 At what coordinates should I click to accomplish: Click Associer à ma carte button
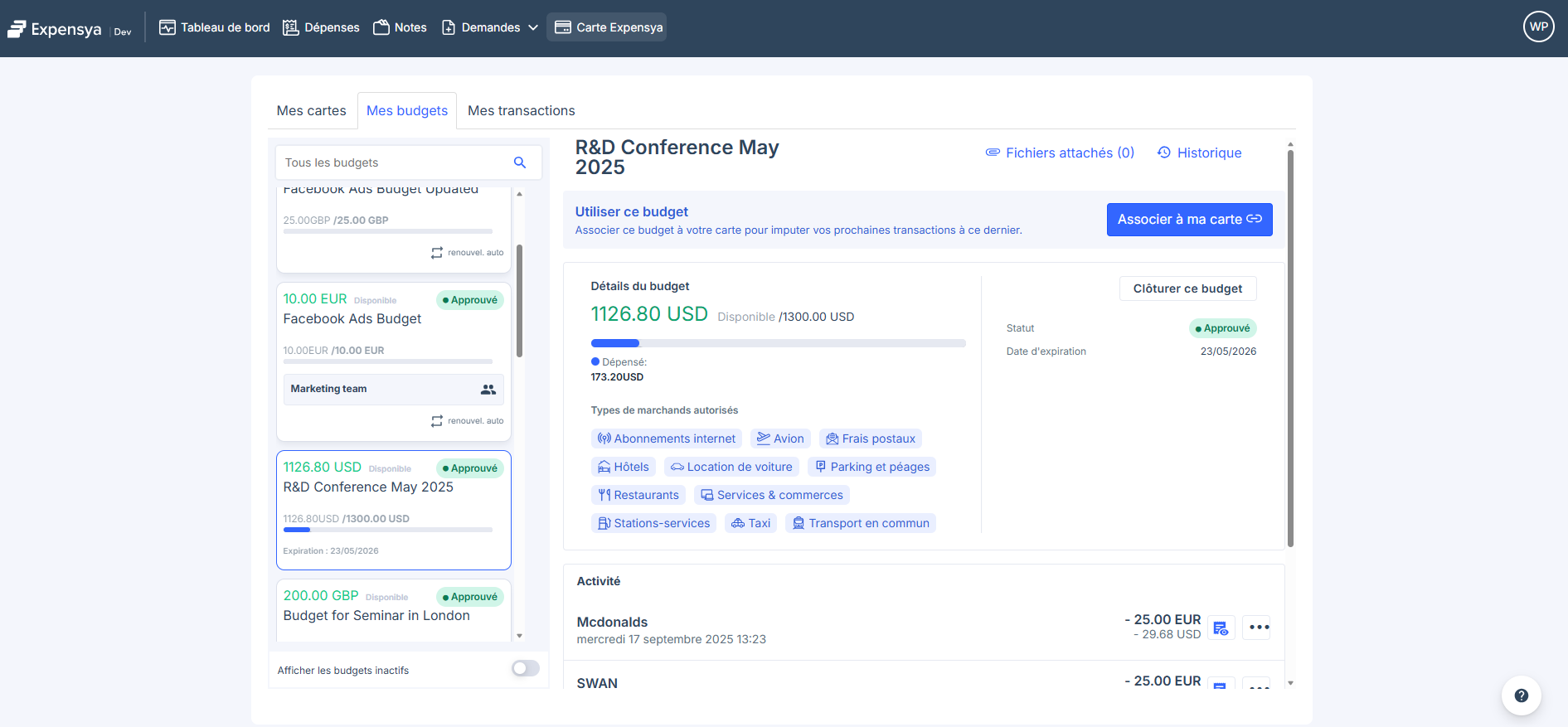click(1188, 220)
